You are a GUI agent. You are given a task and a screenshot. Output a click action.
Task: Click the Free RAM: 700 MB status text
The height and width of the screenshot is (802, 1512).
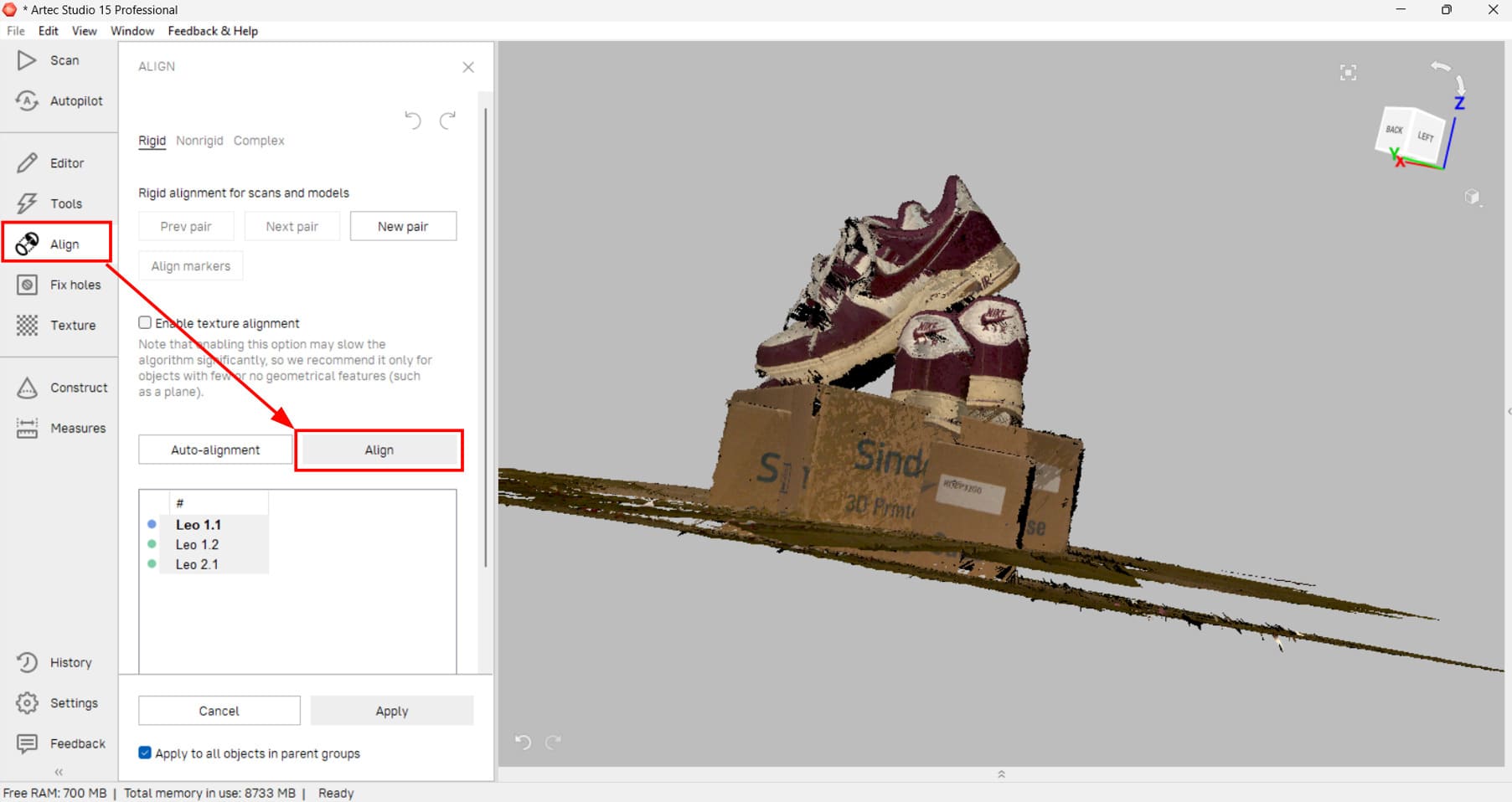[55, 793]
